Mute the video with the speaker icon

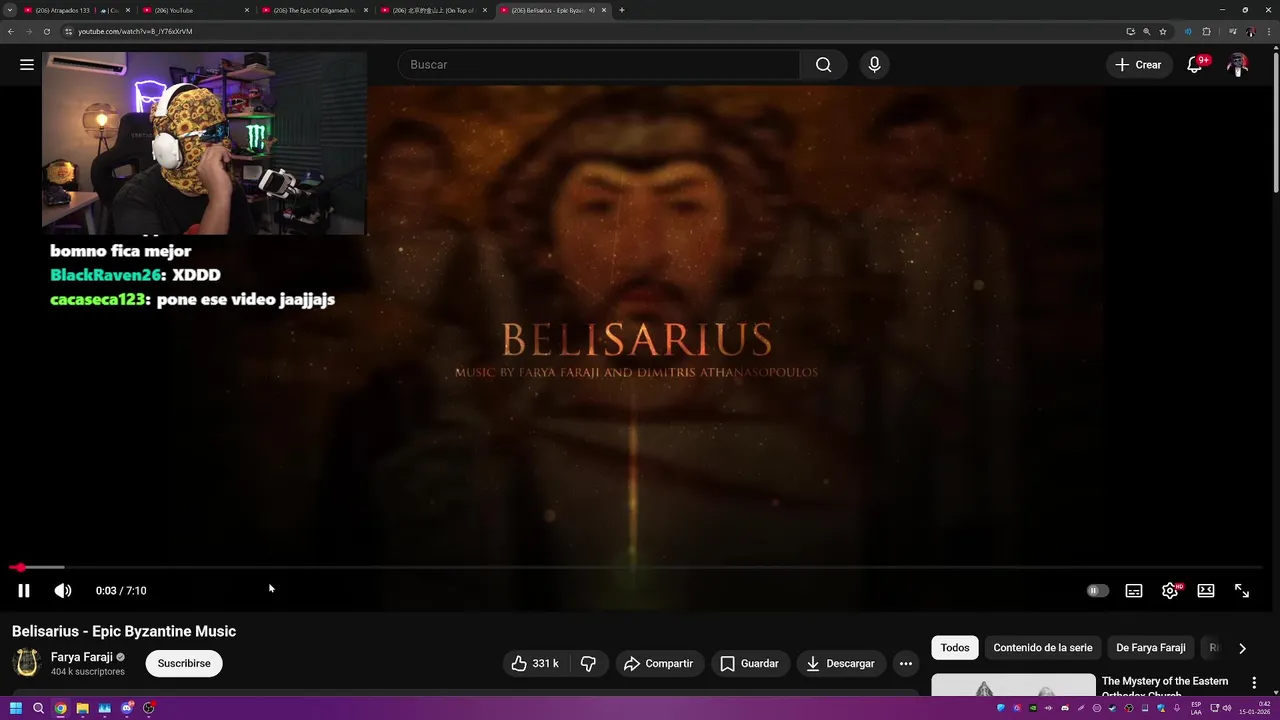click(x=63, y=590)
